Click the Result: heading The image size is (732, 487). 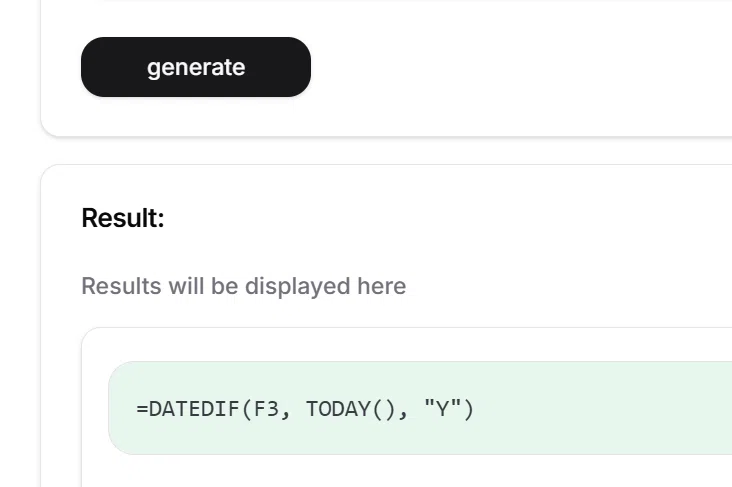coord(123,218)
